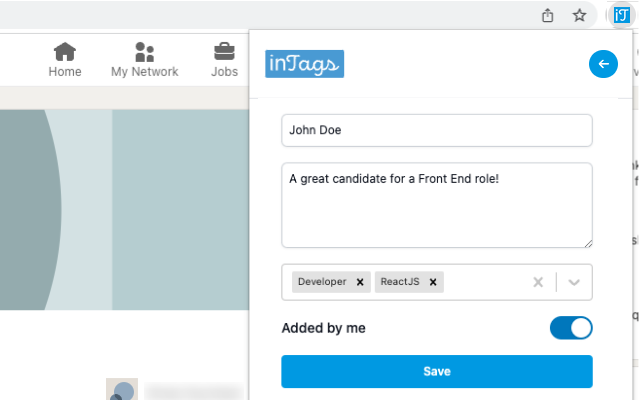Go back using the blue arrow button

point(603,64)
